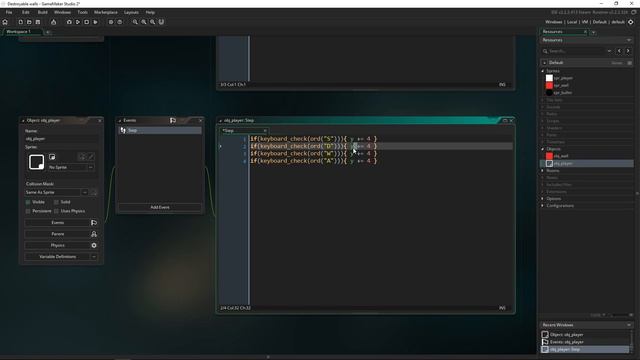Click the gear icon next to Physics button
This screenshot has width=640, height=360.
[x=94, y=245]
